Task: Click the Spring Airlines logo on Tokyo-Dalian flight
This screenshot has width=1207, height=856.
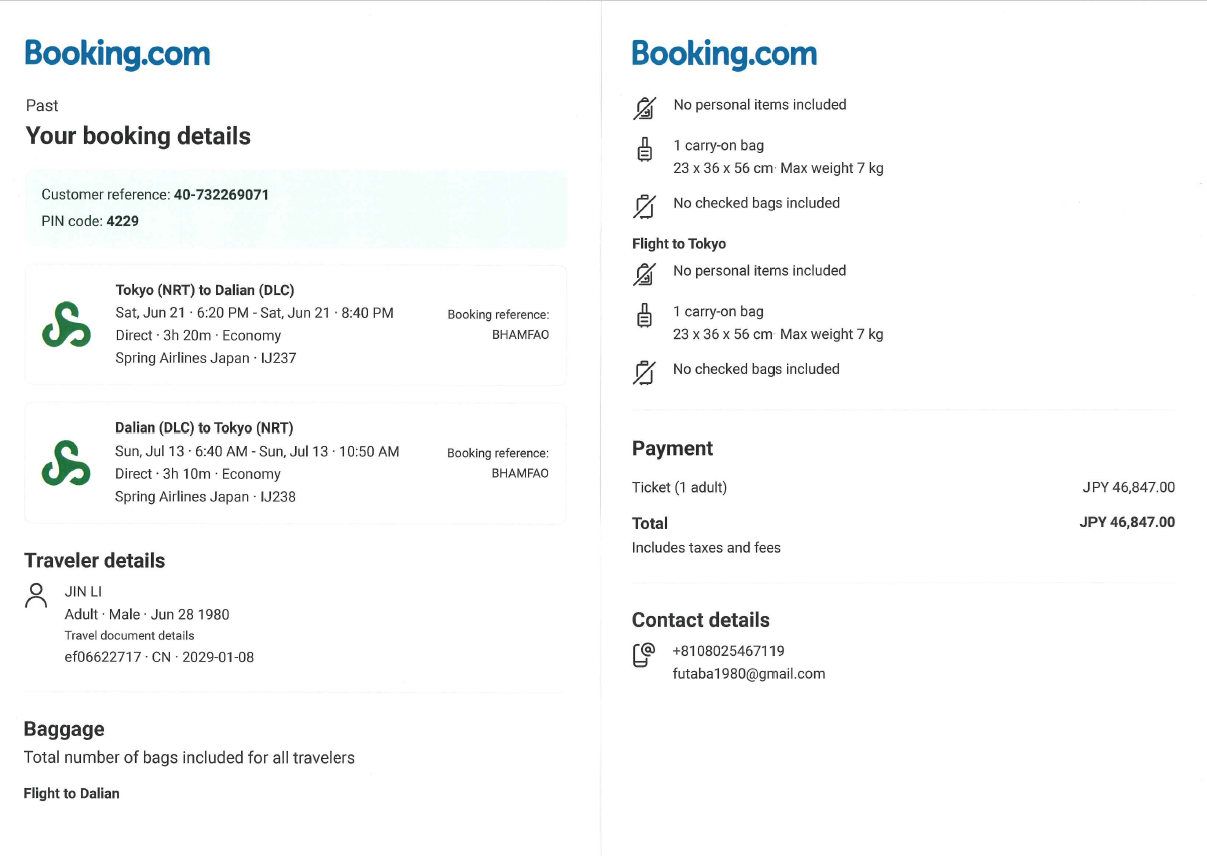Action: point(66,324)
